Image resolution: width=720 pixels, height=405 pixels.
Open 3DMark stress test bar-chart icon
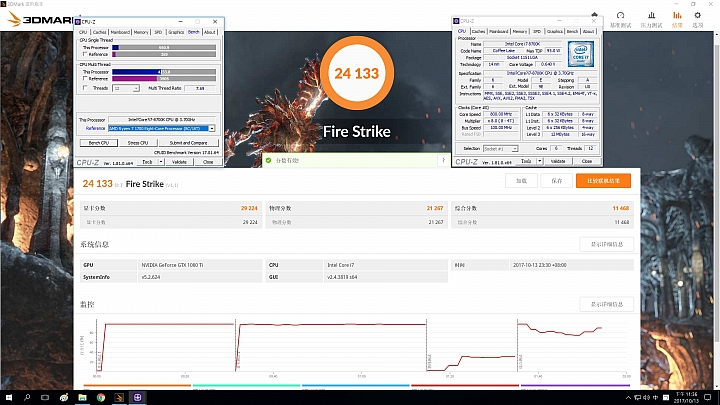(651, 16)
